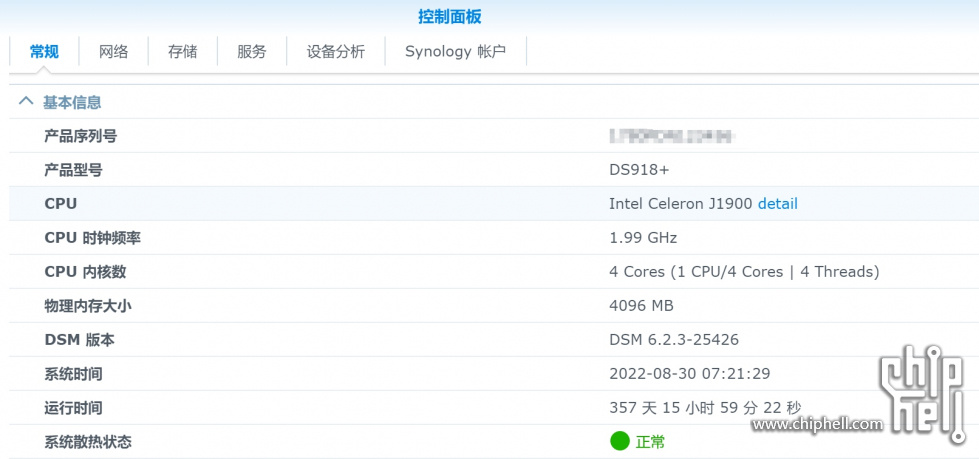Collapse the 基本信息 section chevron

point(26,101)
